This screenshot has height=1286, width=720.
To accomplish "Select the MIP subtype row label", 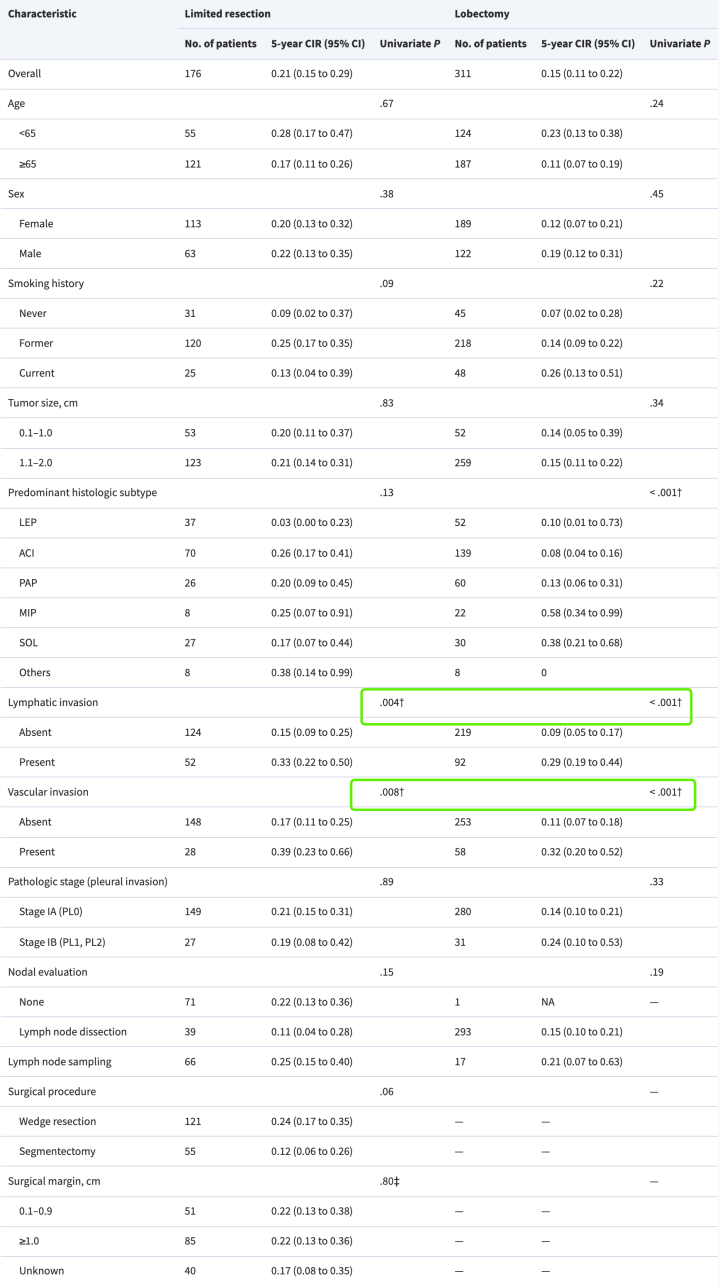I will coord(29,613).
